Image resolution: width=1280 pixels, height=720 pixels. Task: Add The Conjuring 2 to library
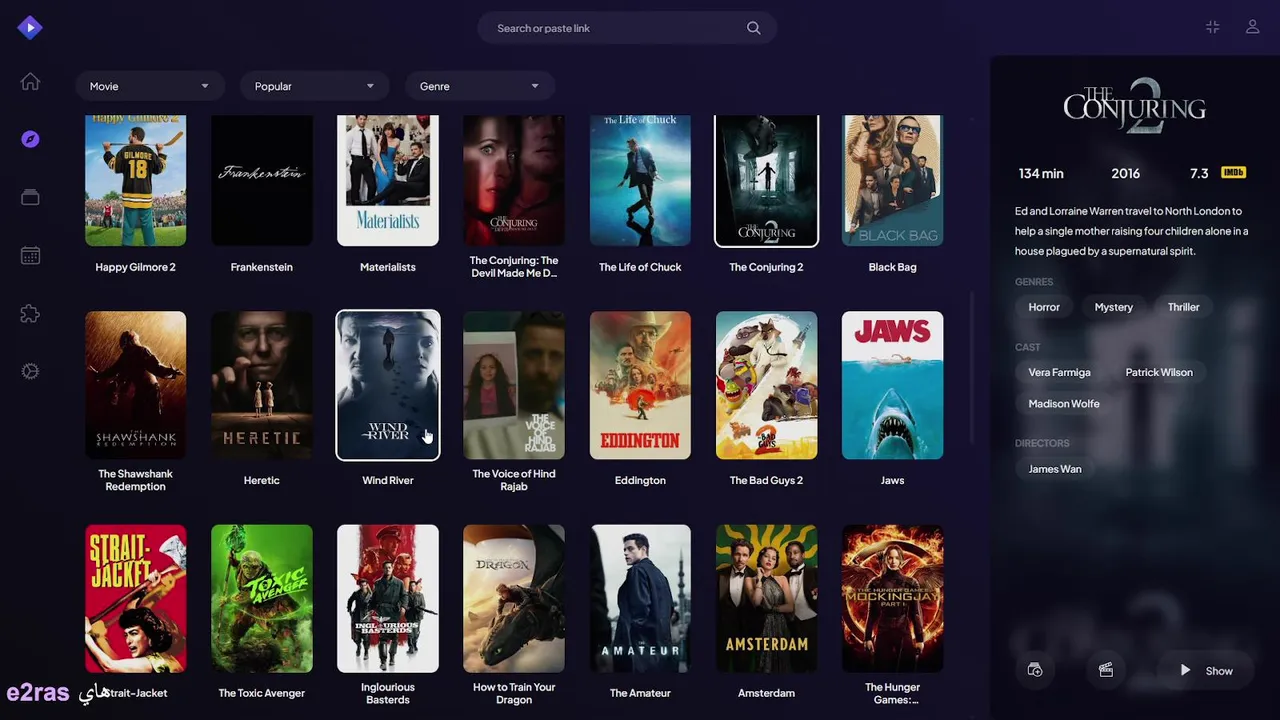tap(1035, 670)
